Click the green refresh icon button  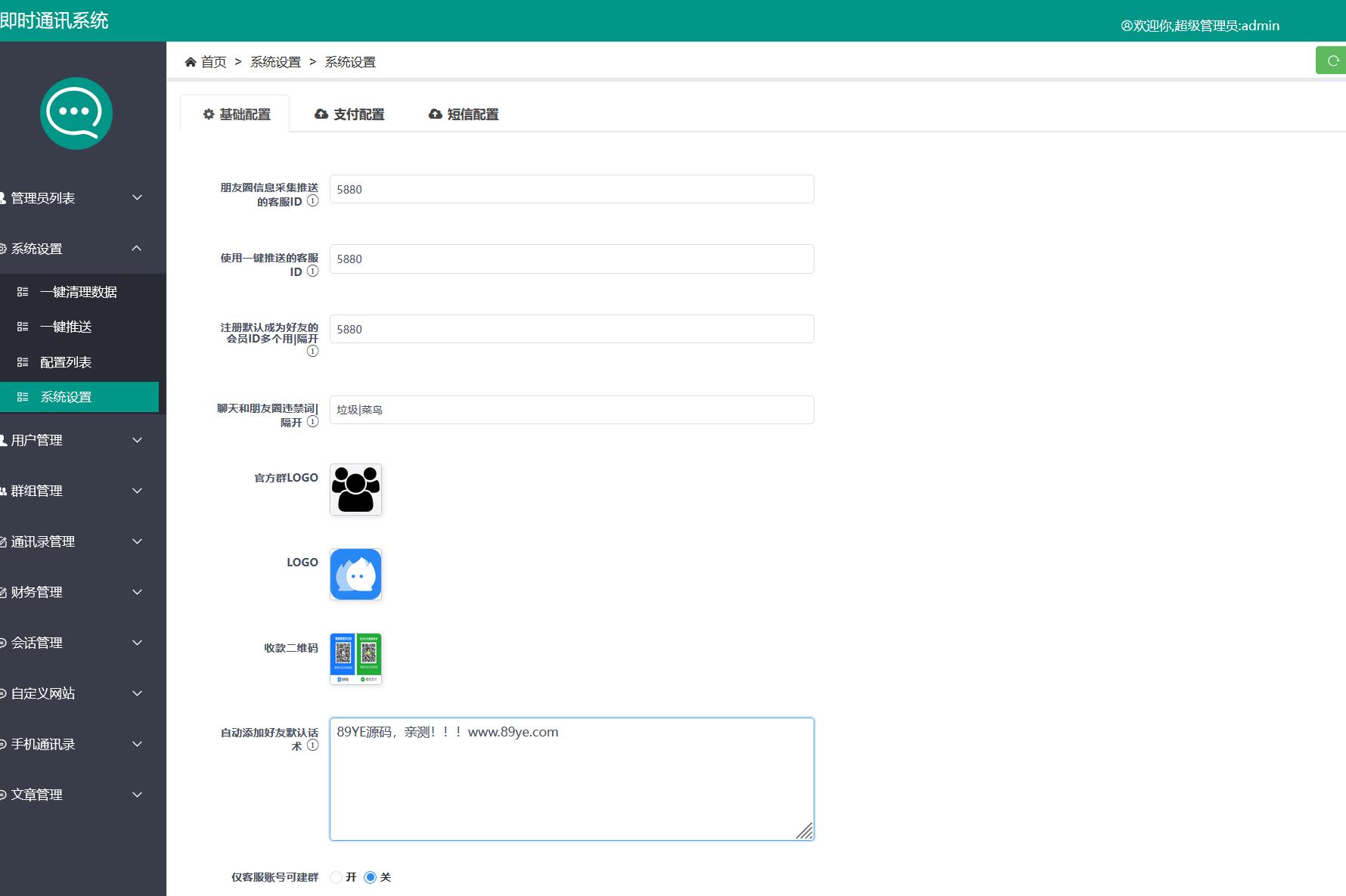[x=1332, y=60]
